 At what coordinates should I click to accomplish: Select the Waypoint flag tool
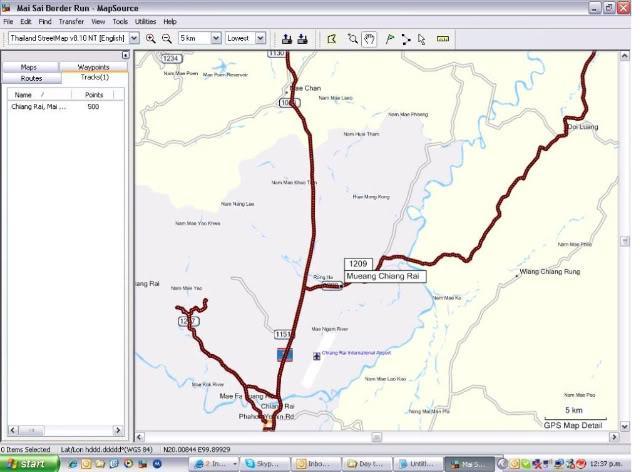pyautogui.click(x=390, y=39)
